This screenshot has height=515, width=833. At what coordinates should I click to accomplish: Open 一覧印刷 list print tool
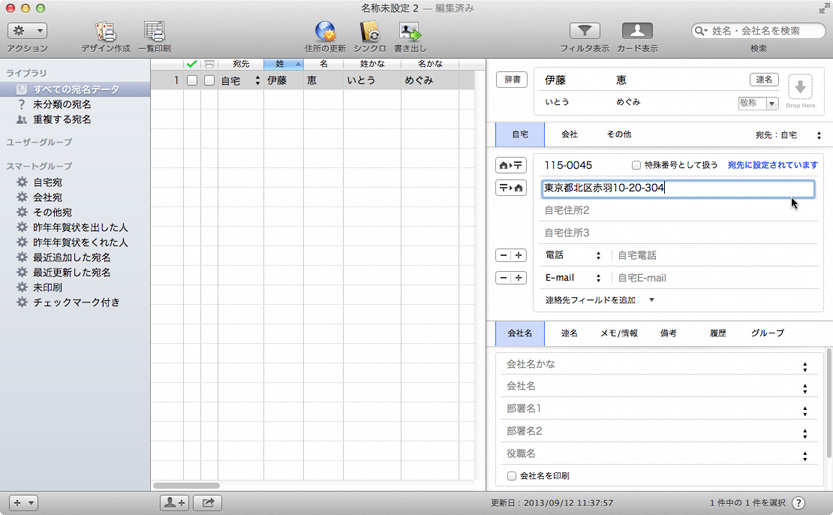(153, 31)
